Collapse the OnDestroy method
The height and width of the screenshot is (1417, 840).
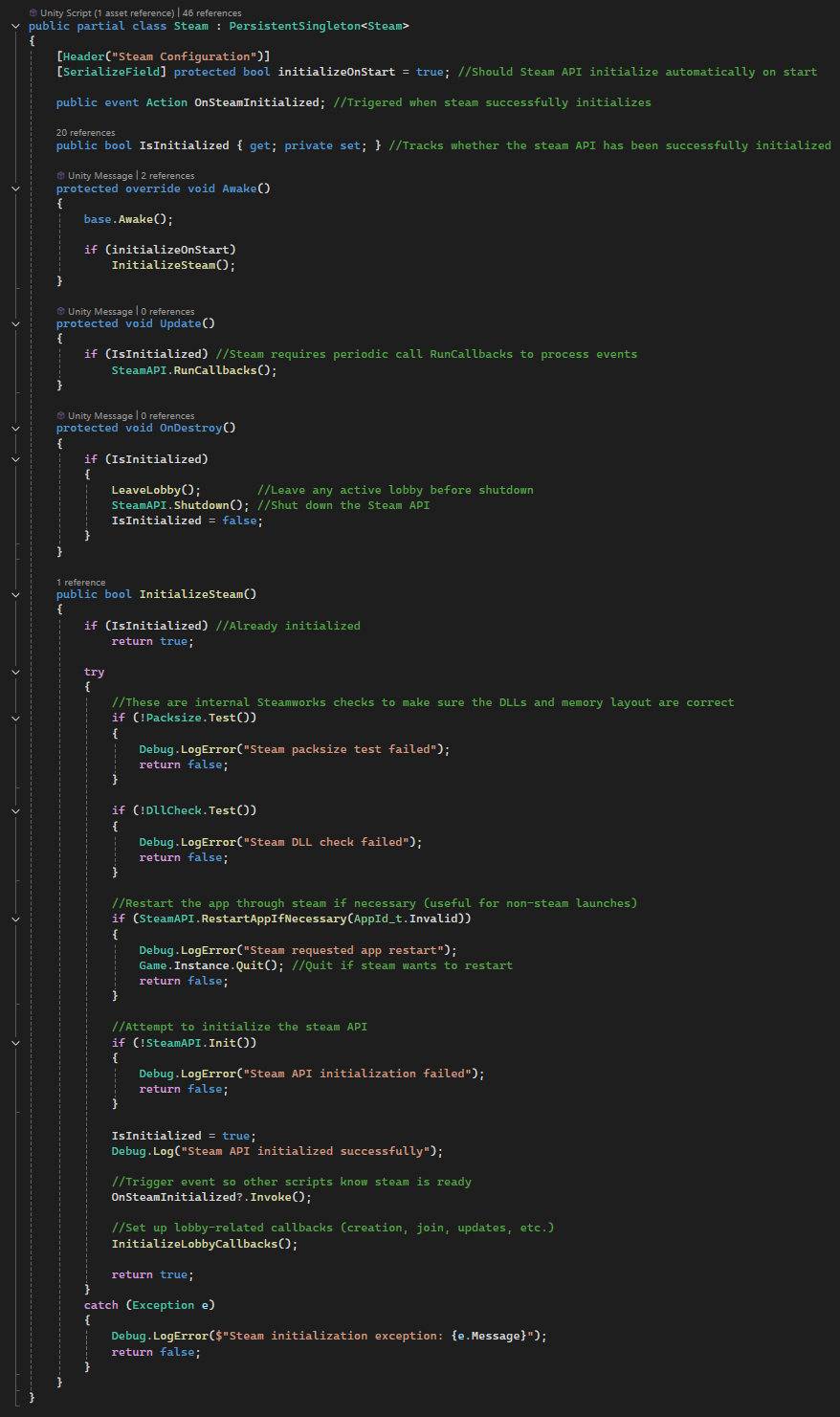click(14, 428)
